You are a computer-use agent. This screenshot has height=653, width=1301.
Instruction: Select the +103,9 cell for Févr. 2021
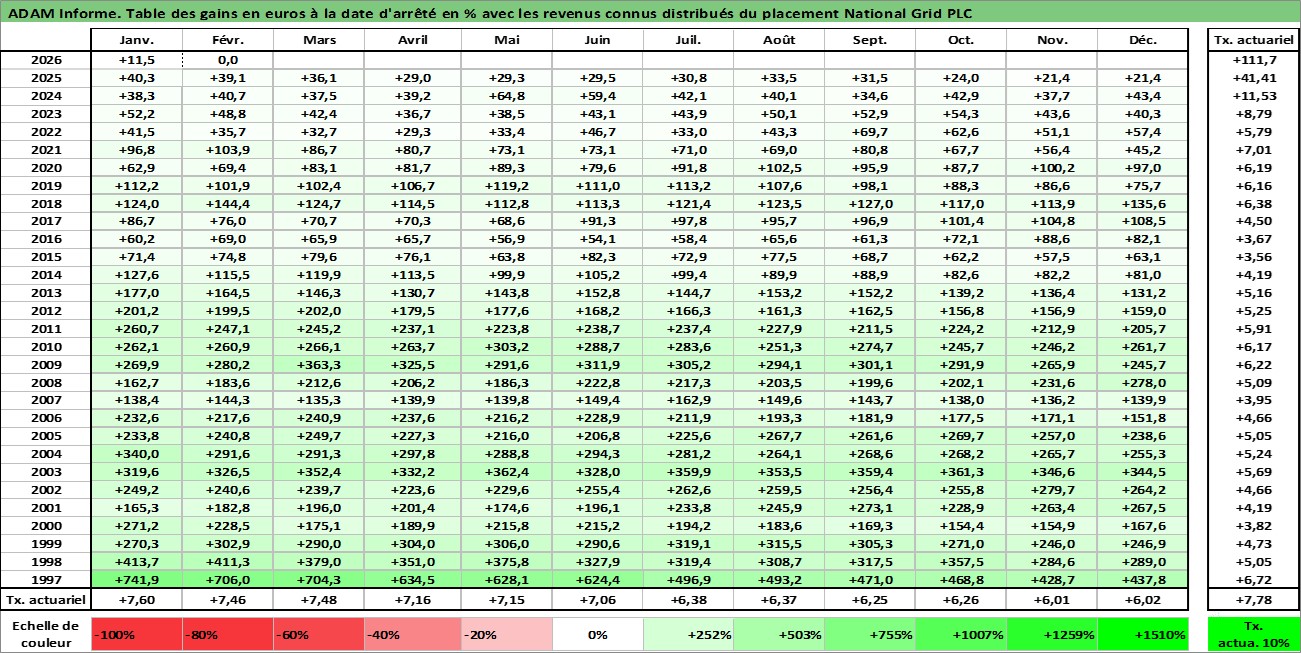228,150
